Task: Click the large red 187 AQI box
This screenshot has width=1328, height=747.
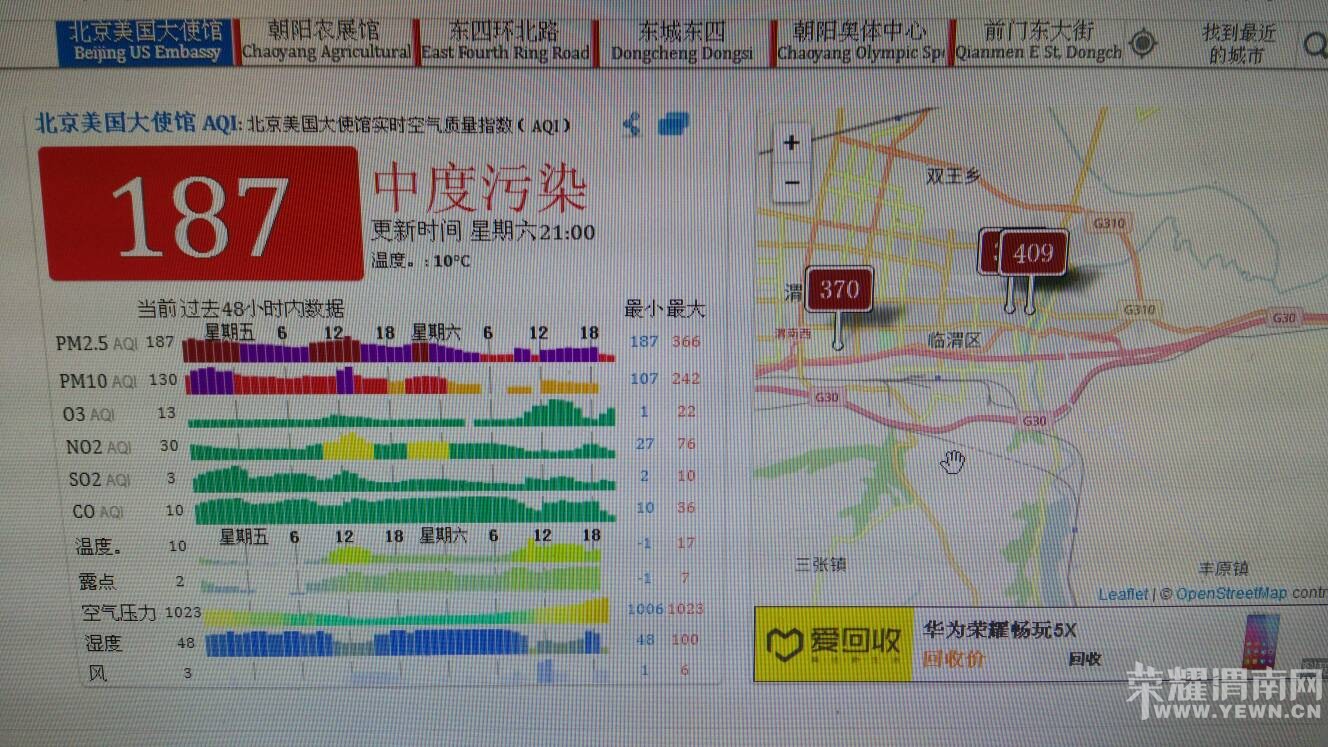Action: [x=200, y=213]
